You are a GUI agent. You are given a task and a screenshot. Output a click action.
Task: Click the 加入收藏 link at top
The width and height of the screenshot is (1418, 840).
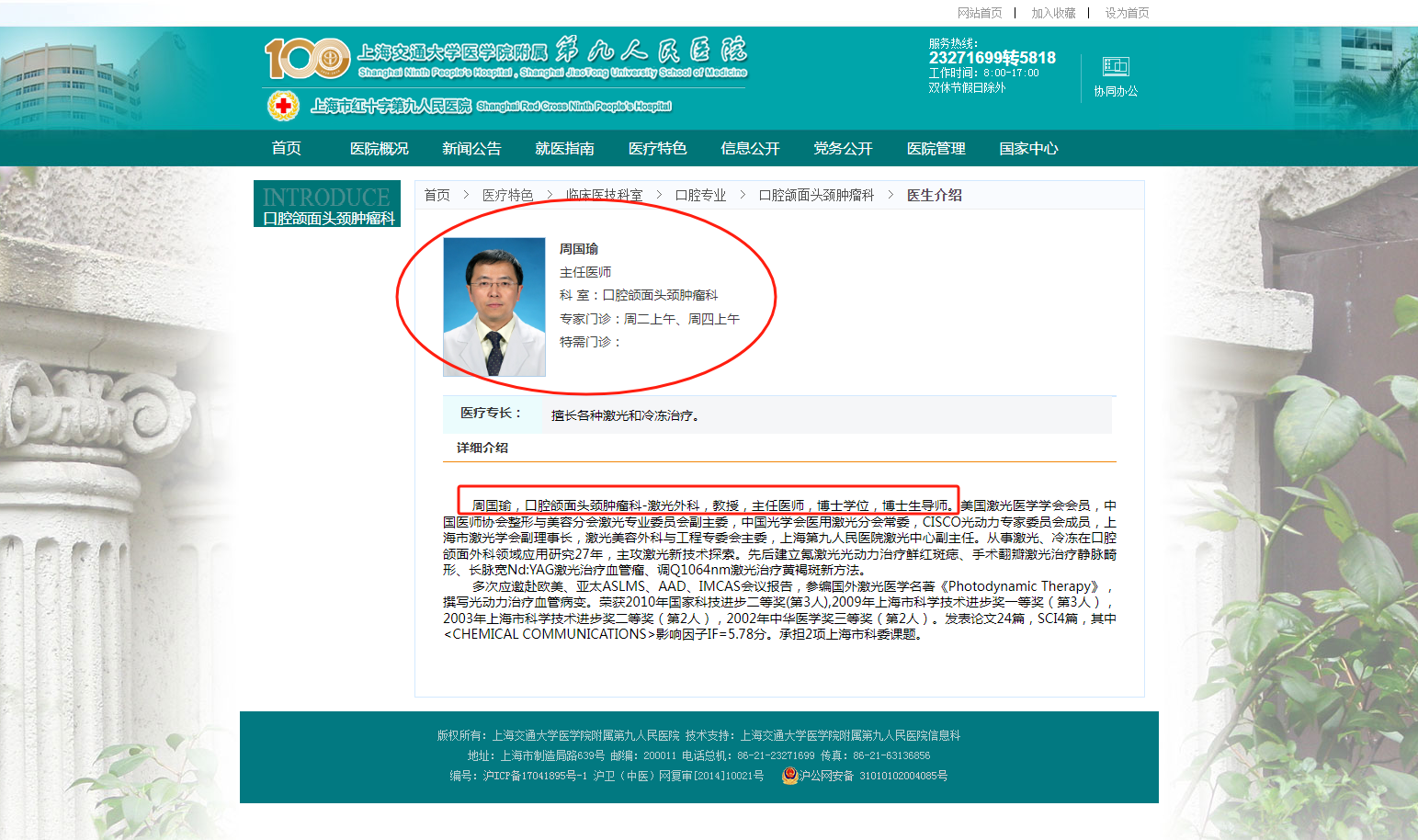tap(1053, 13)
